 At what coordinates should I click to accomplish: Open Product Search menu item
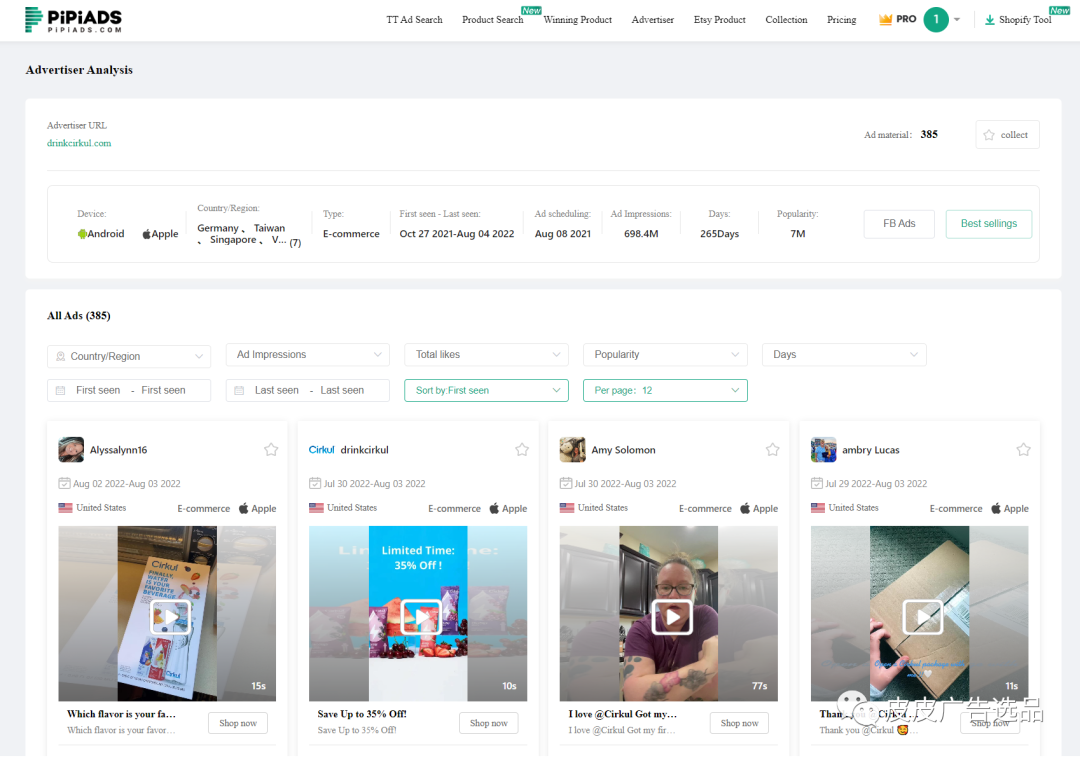point(492,20)
